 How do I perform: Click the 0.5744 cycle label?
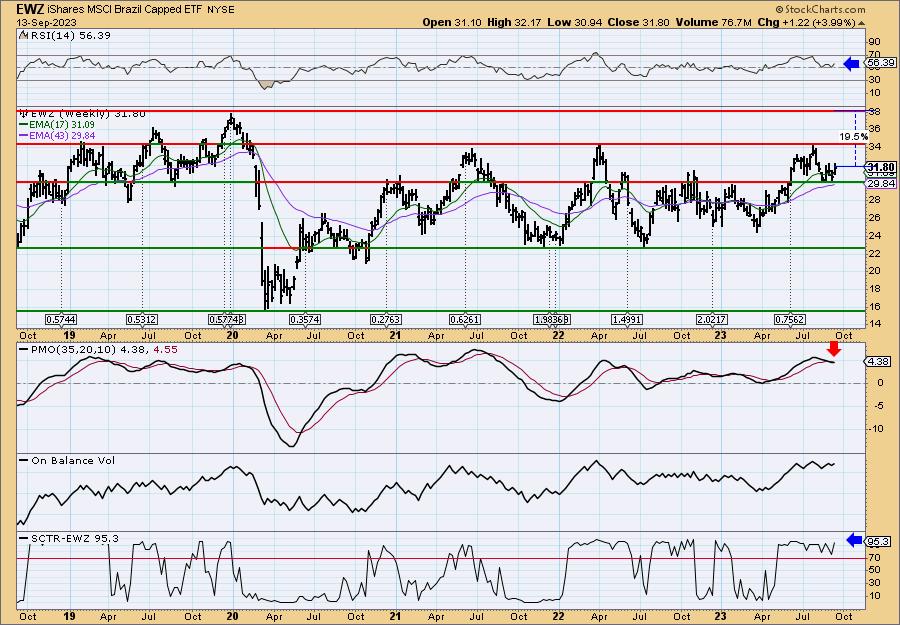tap(61, 319)
